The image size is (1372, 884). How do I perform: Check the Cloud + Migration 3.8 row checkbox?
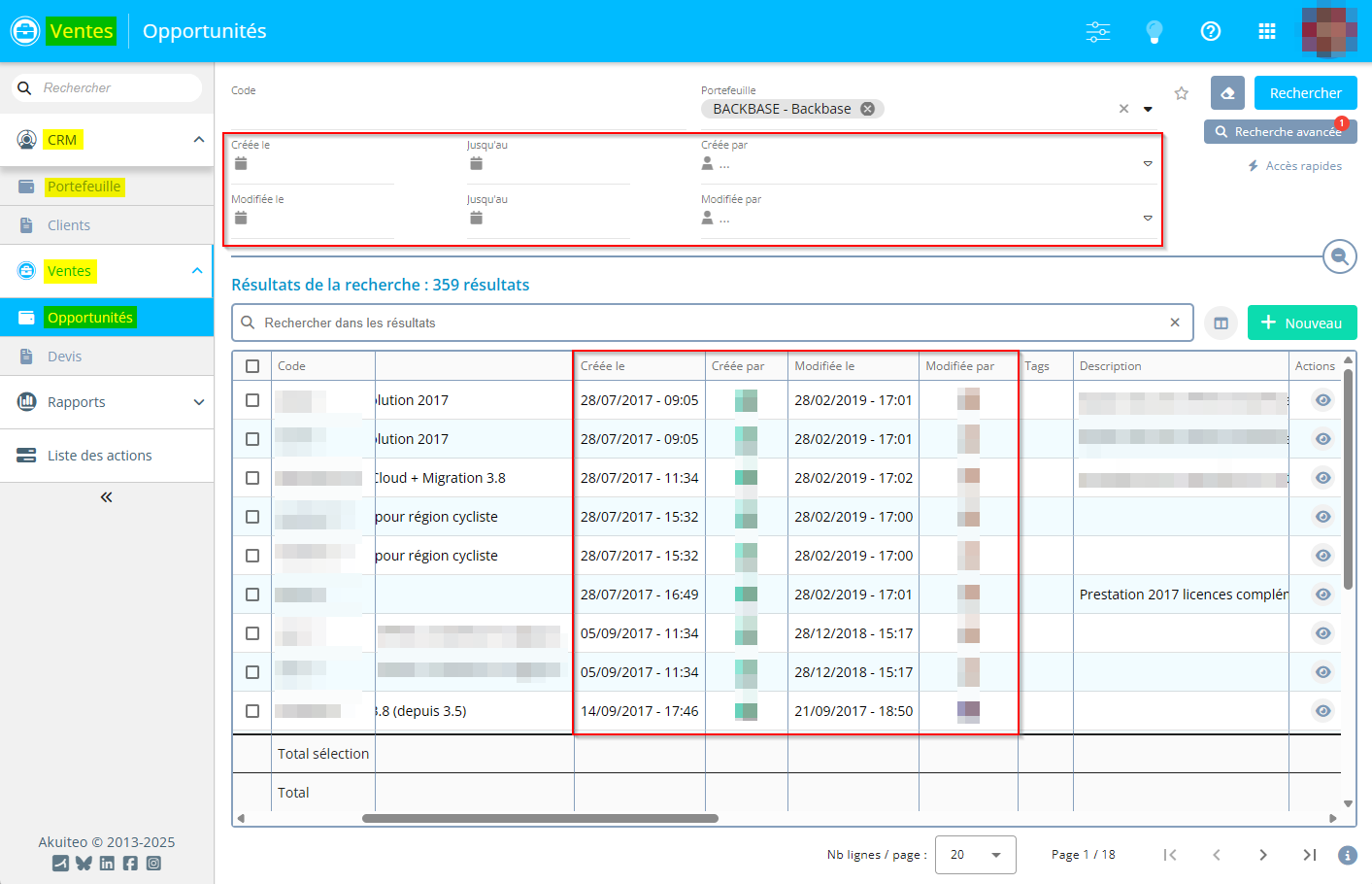tap(252, 478)
